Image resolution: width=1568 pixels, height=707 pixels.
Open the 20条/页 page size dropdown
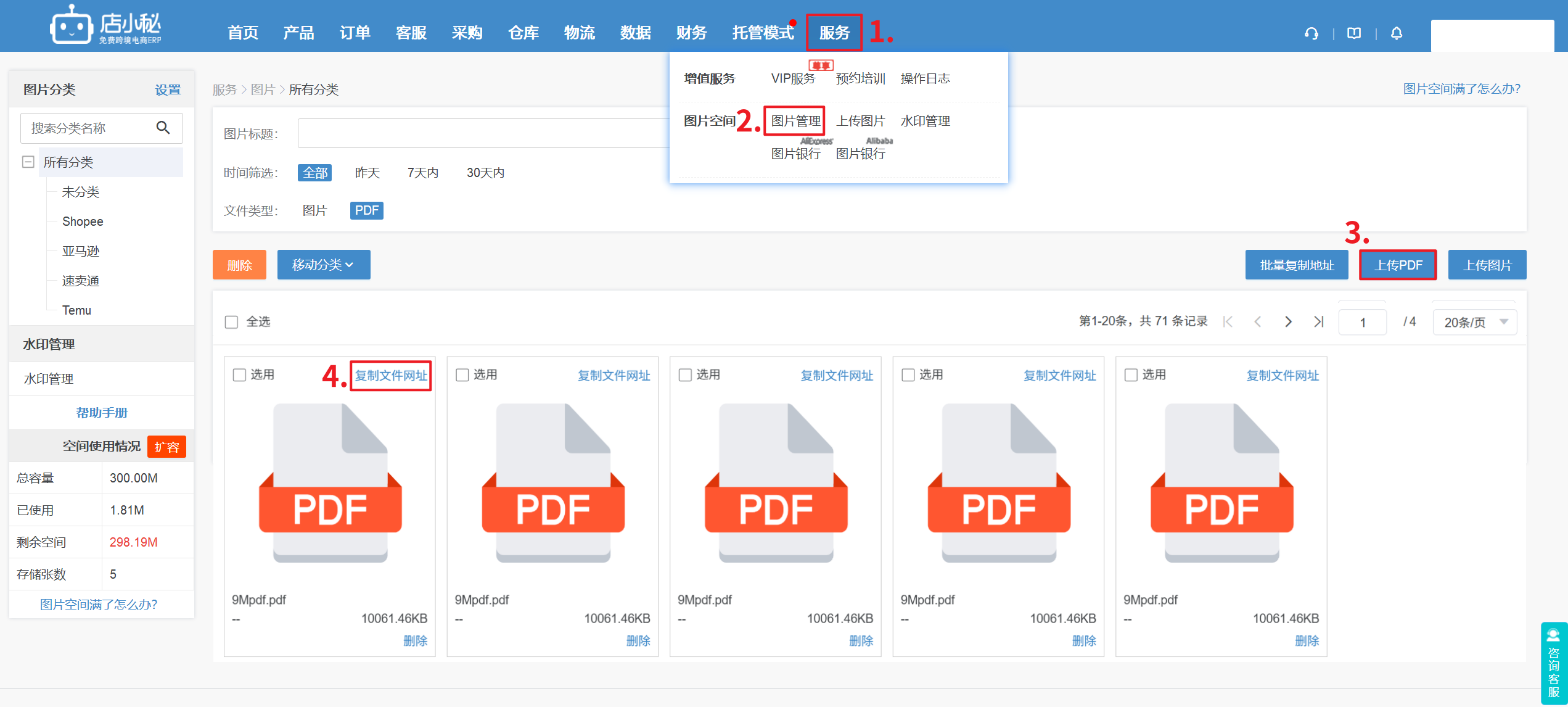(x=1474, y=322)
